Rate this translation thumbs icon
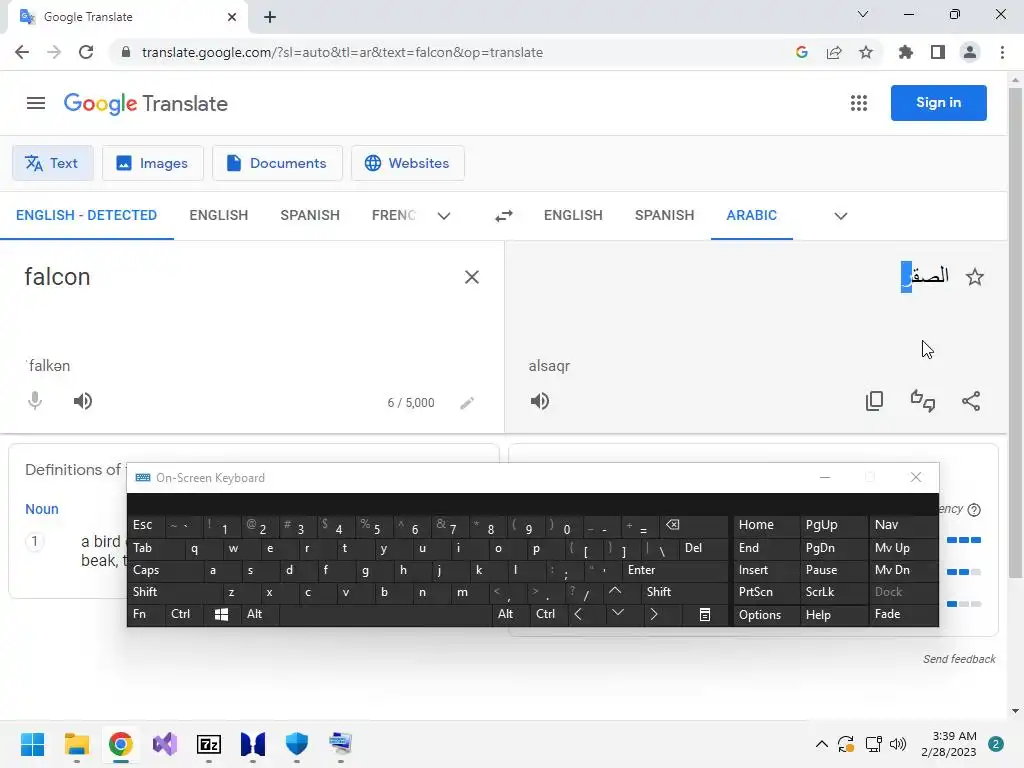Viewport: 1024px width, 768px height. (923, 401)
